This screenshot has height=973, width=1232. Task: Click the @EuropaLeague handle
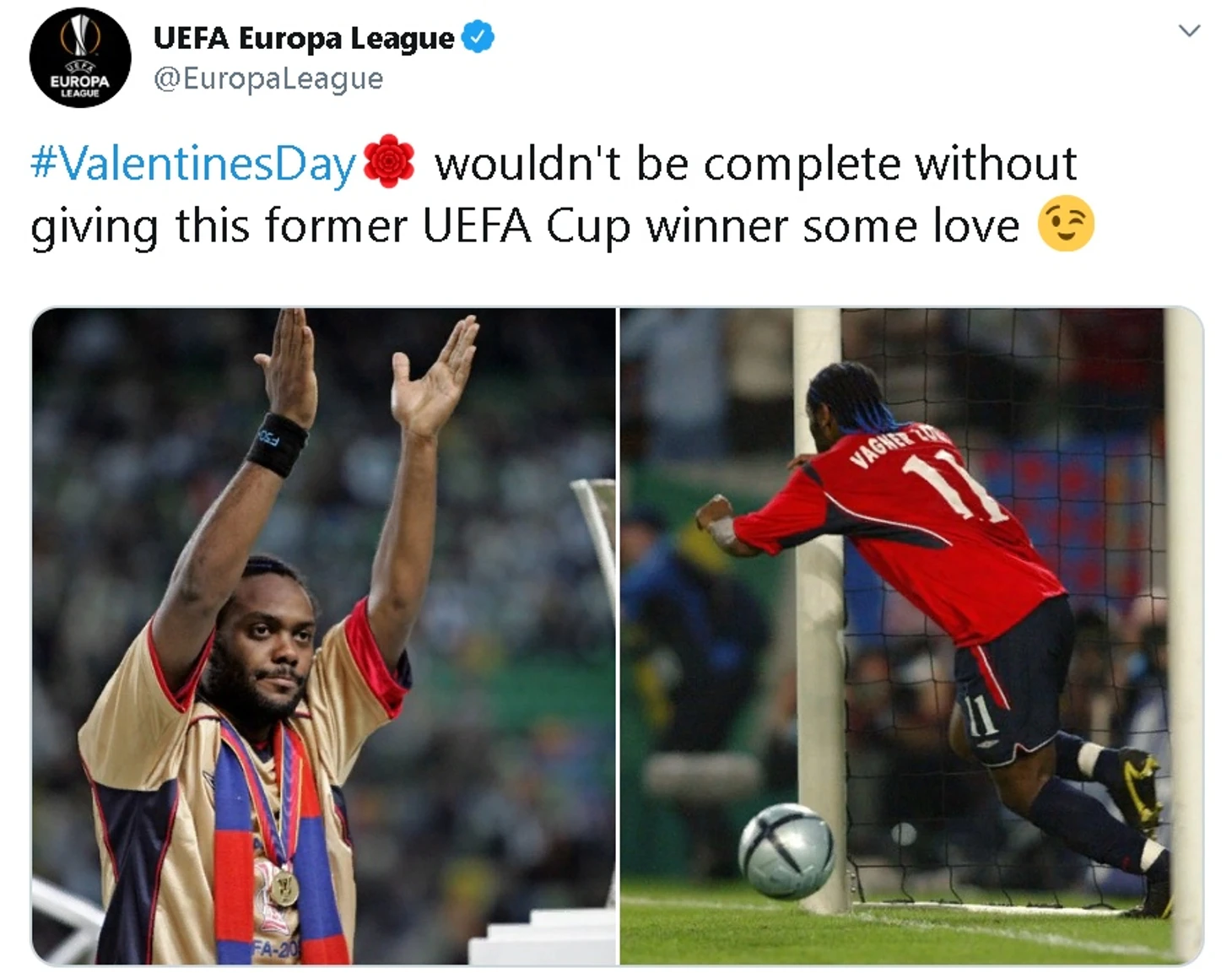coord(268,78)
